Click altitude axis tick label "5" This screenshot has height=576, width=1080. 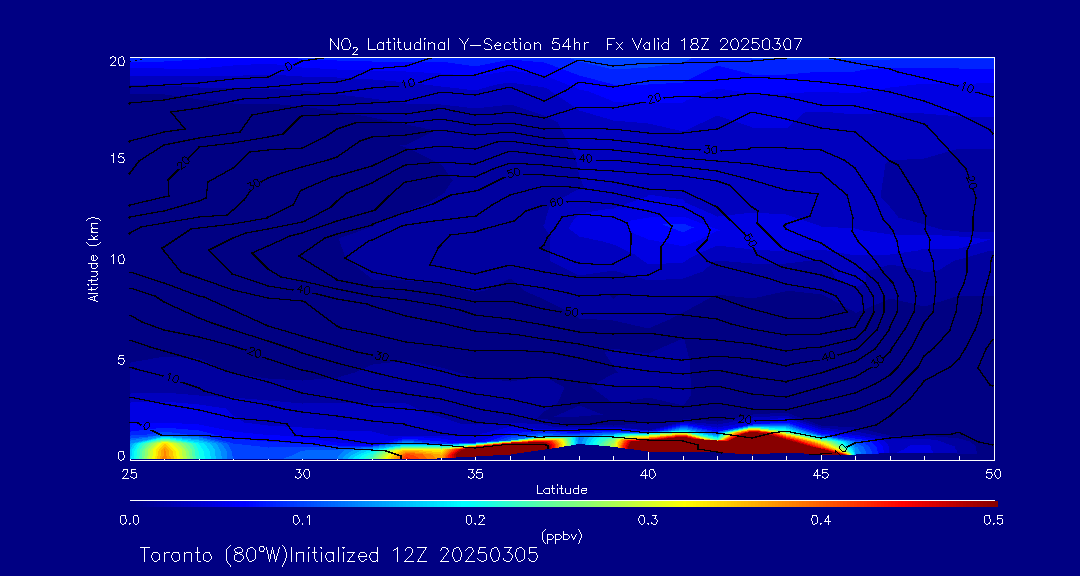point(121,360)
